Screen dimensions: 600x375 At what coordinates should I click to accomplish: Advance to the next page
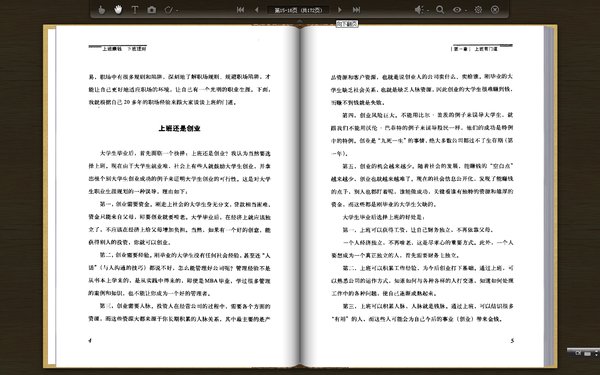tap(339, 10)
